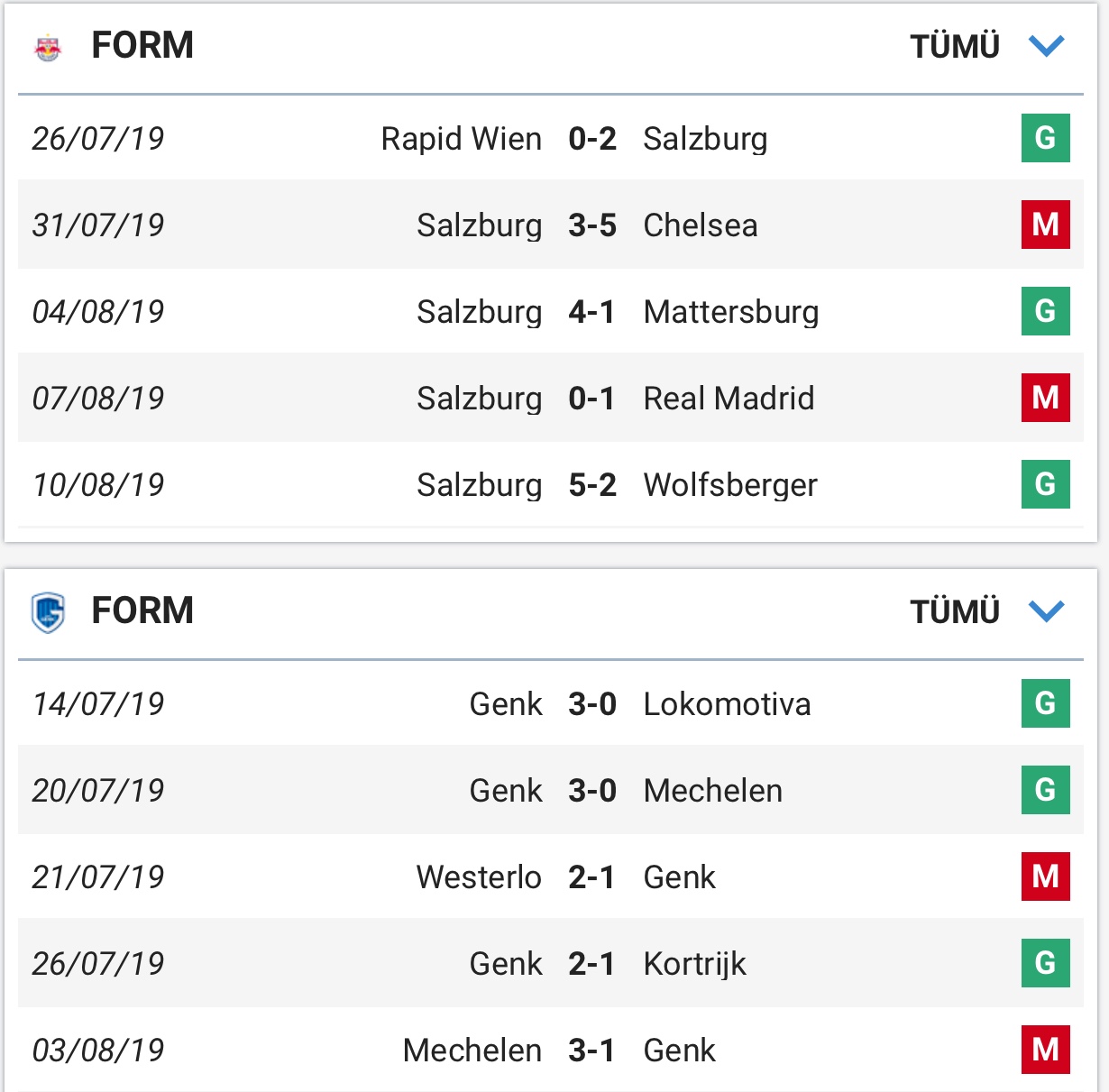Click green G badge on Kortrijk row
Screen dimensions: 1109x1092
pos(1045,963)
